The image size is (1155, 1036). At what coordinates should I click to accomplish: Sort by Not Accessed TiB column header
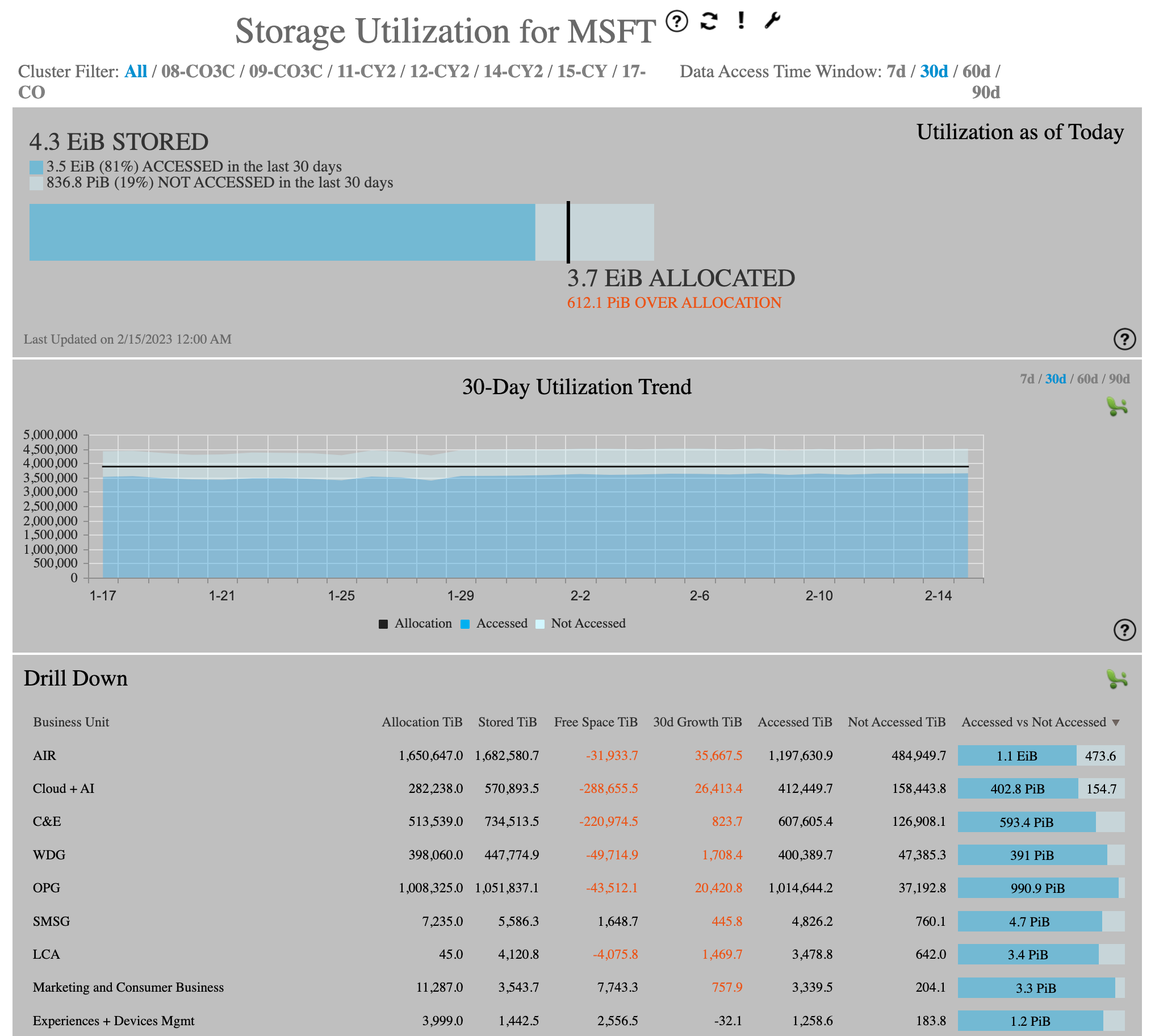pyautogui.click(x=896, y=722)
